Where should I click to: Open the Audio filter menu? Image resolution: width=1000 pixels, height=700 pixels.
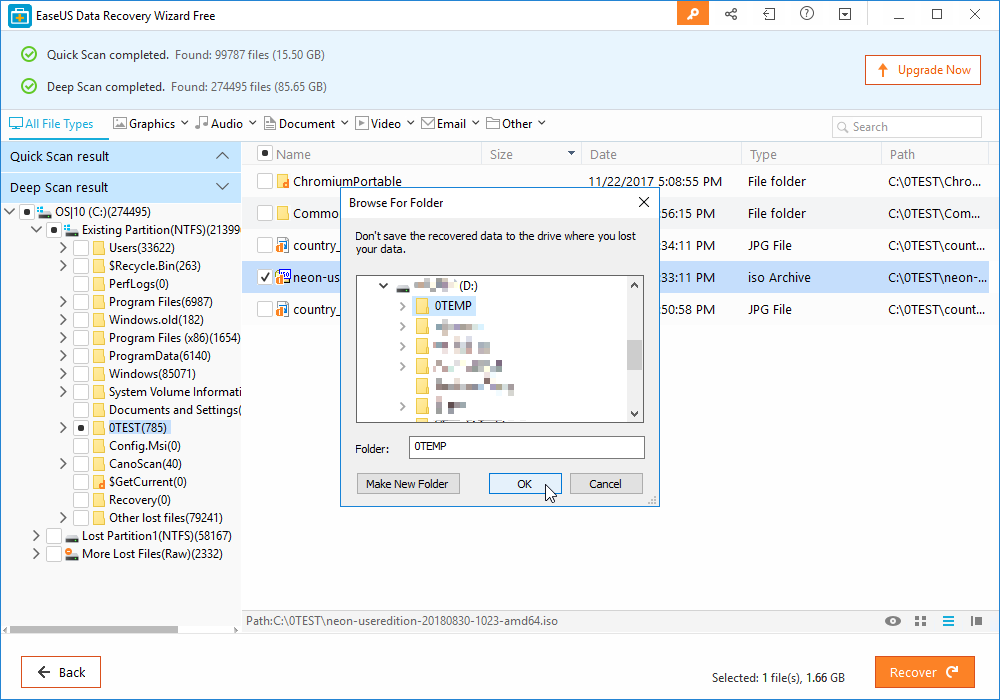226,124
